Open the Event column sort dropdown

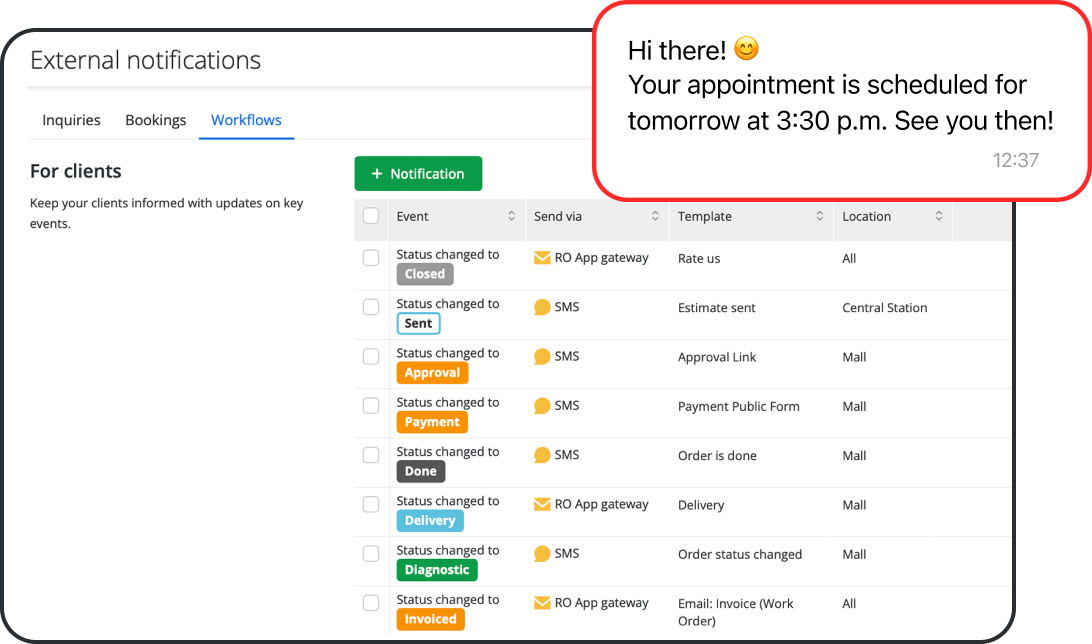pos(511,216)
